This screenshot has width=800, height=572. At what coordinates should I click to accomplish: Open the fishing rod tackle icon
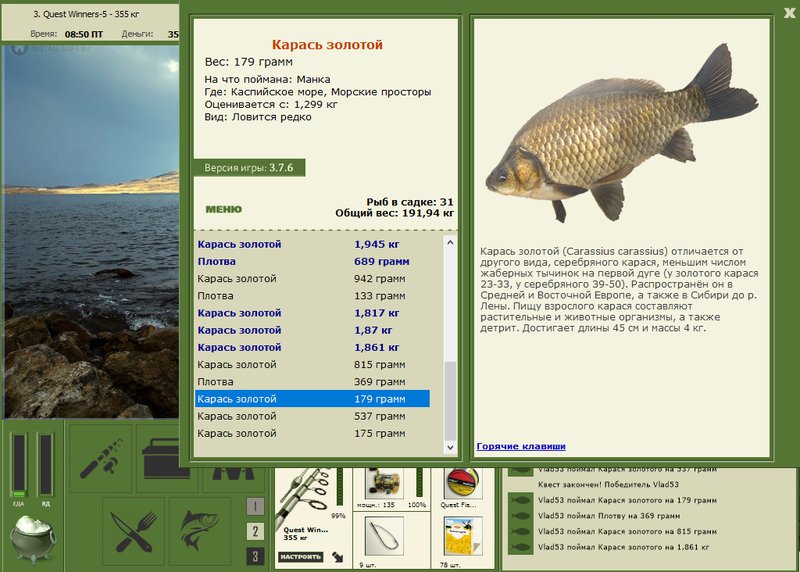pos(101,458)
